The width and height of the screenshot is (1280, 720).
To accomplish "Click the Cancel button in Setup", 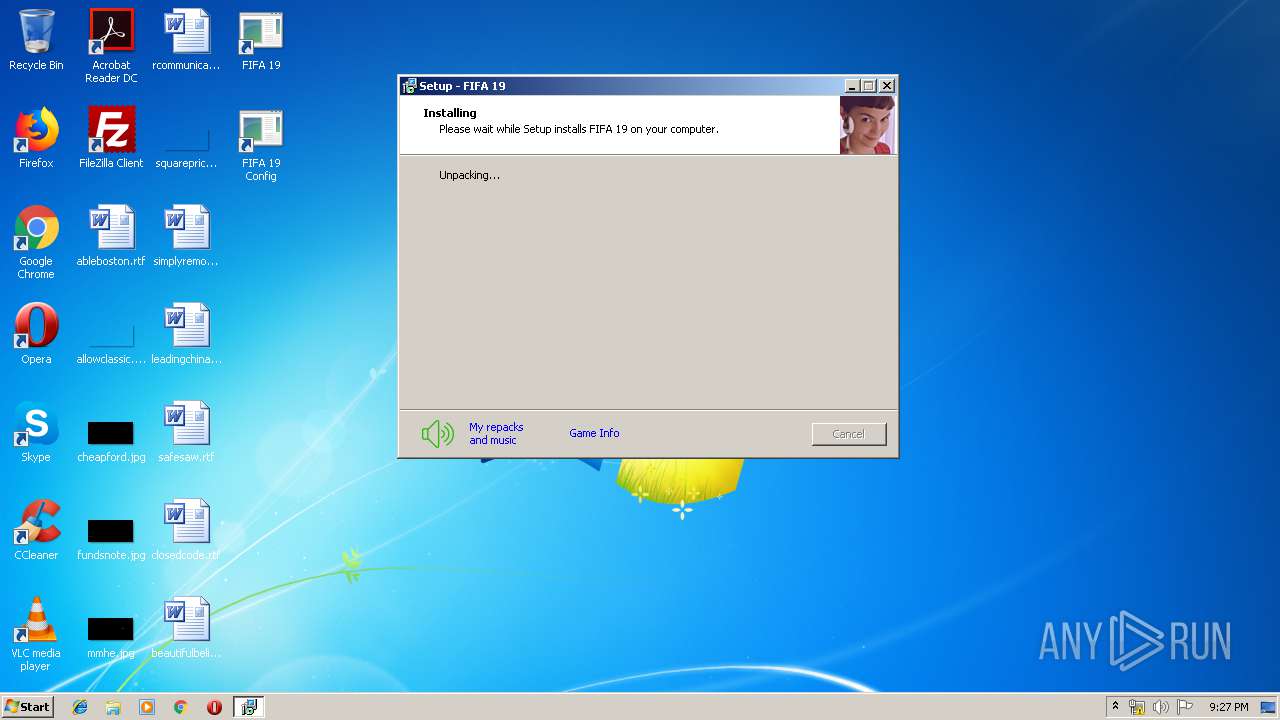I will pos(848,434).
